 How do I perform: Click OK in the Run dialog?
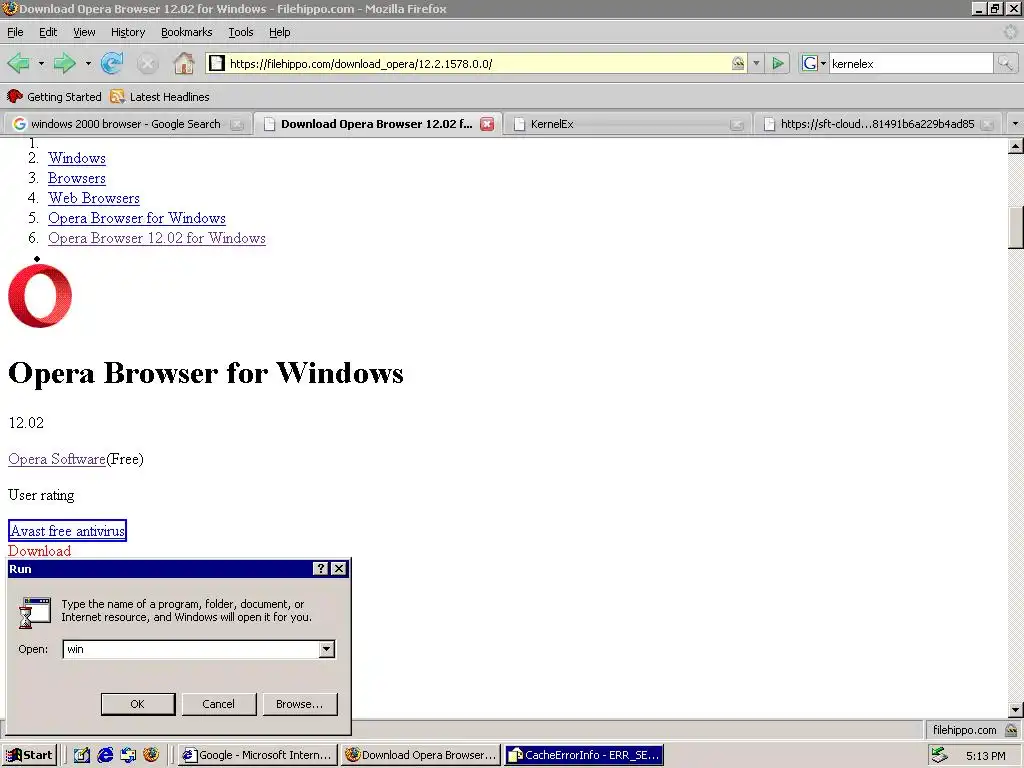[x=138, y=704]
